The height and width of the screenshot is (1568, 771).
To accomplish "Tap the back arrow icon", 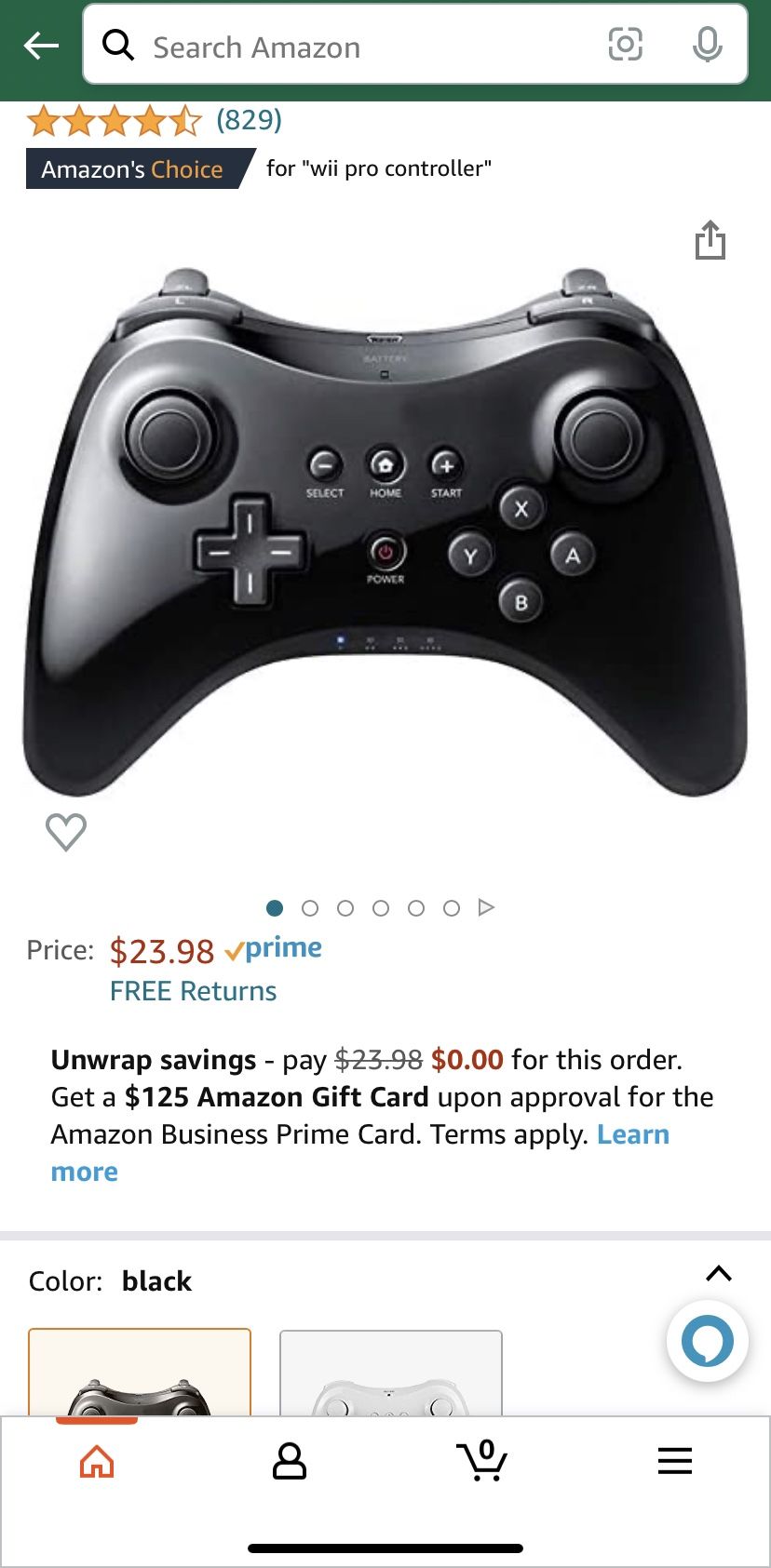I will click(41, 45).
